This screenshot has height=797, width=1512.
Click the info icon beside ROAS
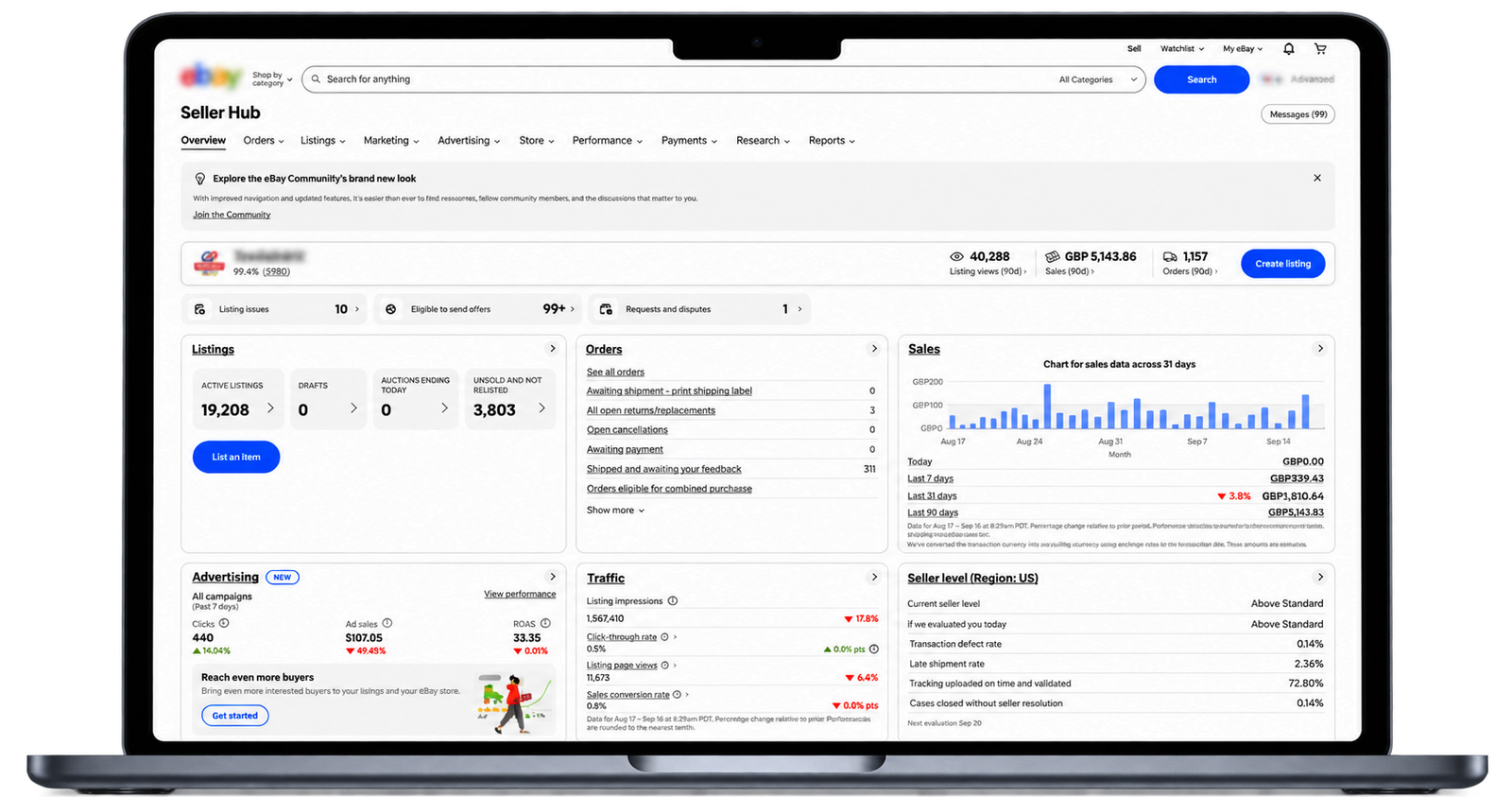pos(545,623)
